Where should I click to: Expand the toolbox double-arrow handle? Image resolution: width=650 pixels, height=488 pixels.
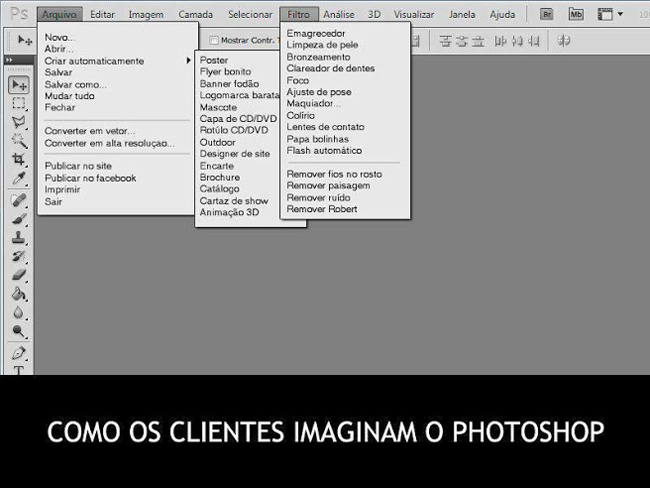tap(9, 60)
